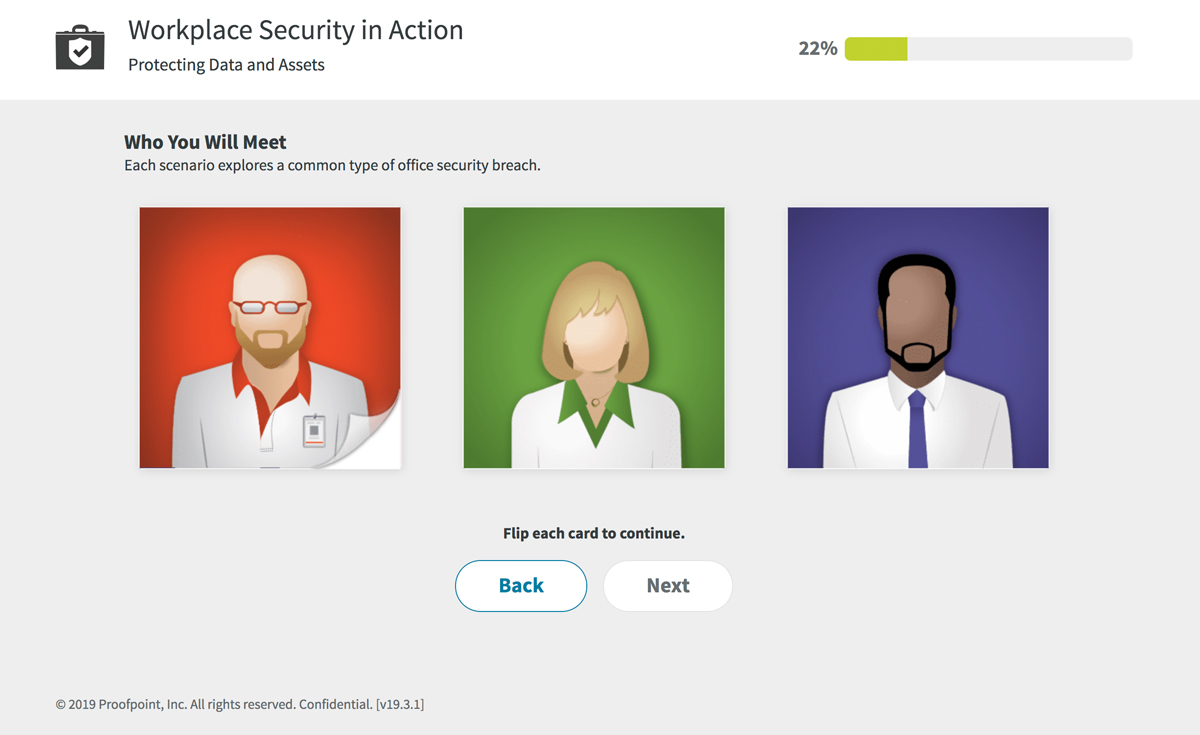The width and height of the screenshot is (1200, 735).
Task: Flip the goatee man card on purple
Action: tap(918, 338)
